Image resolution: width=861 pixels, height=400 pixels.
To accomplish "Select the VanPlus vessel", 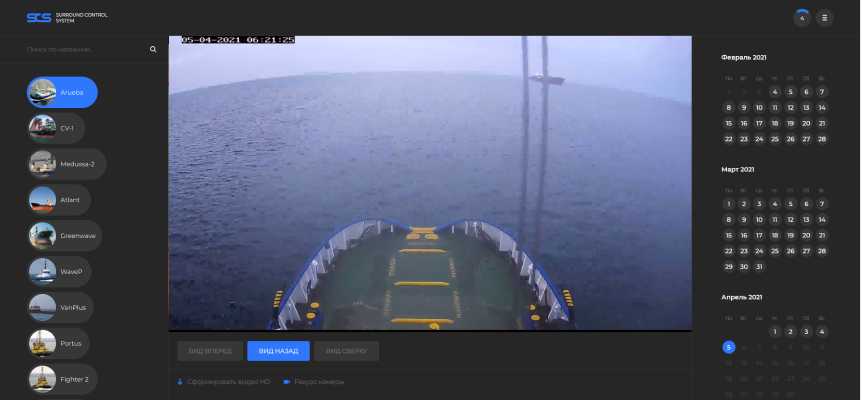I will [60, 308].
